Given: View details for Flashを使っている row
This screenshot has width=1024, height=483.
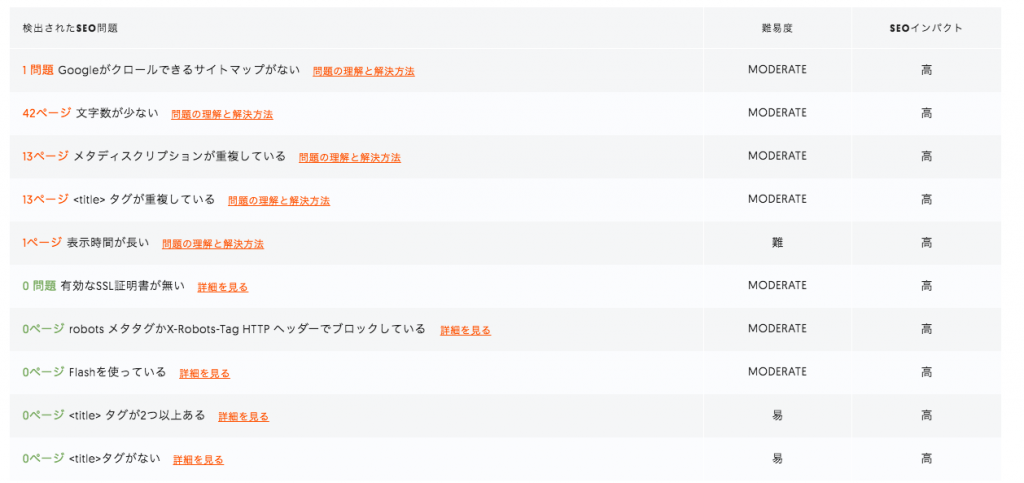Looking at the screenshot, I should (204, 373).
